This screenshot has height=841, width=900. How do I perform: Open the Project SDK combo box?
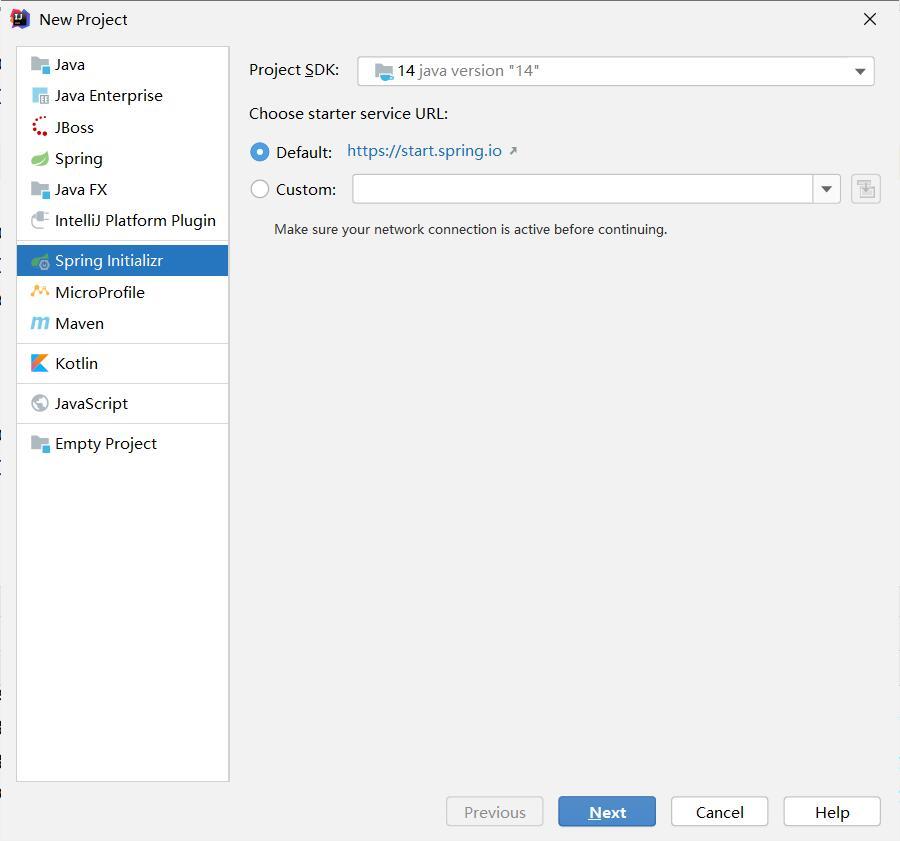(x=615, y=71)
